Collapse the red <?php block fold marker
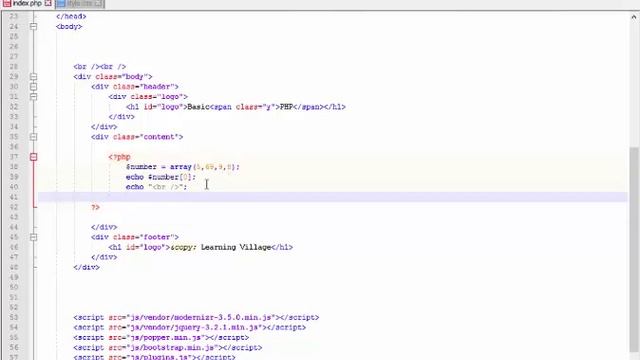This screenshot has width=640, height=360. pos(33,157)
